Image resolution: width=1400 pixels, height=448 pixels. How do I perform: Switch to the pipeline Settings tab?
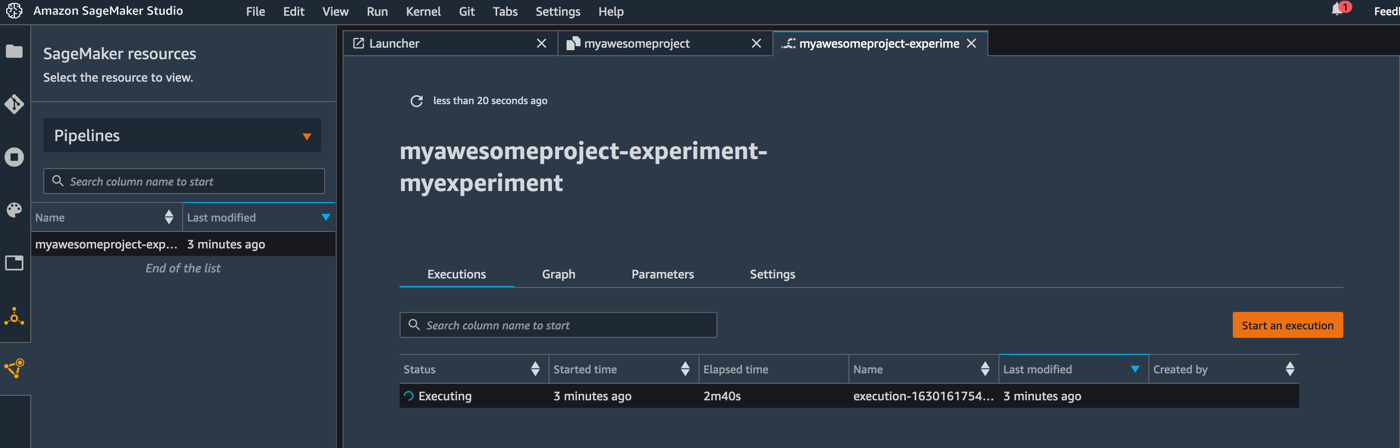[x=773, y=274]
